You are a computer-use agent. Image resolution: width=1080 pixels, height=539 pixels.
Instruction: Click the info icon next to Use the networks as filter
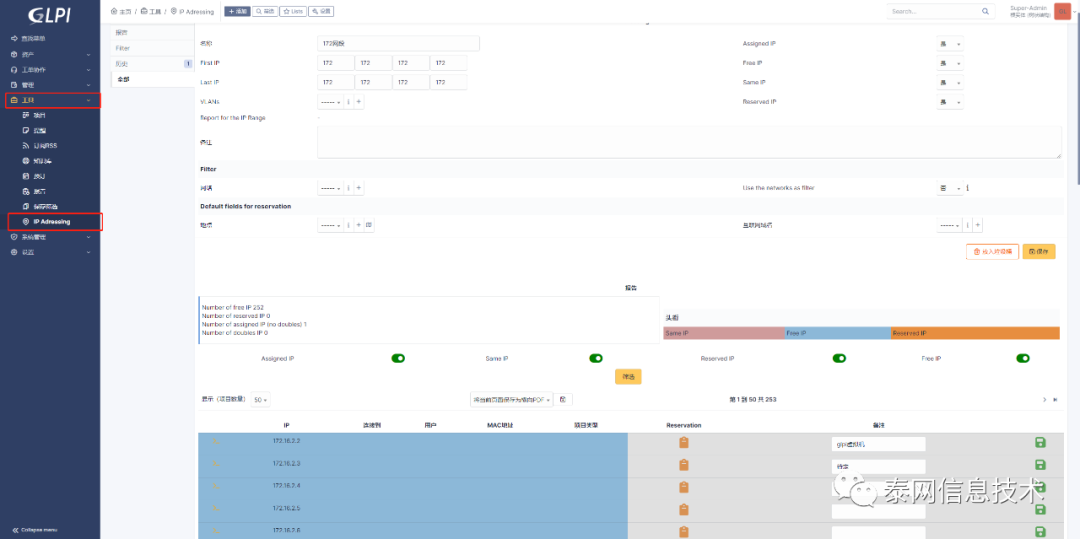click(967, 188)
